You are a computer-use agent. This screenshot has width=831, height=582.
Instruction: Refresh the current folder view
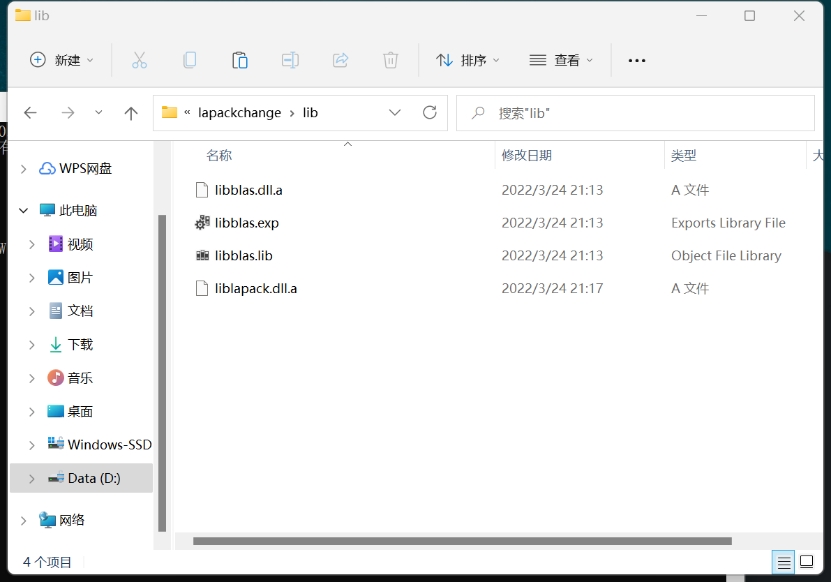430,113
